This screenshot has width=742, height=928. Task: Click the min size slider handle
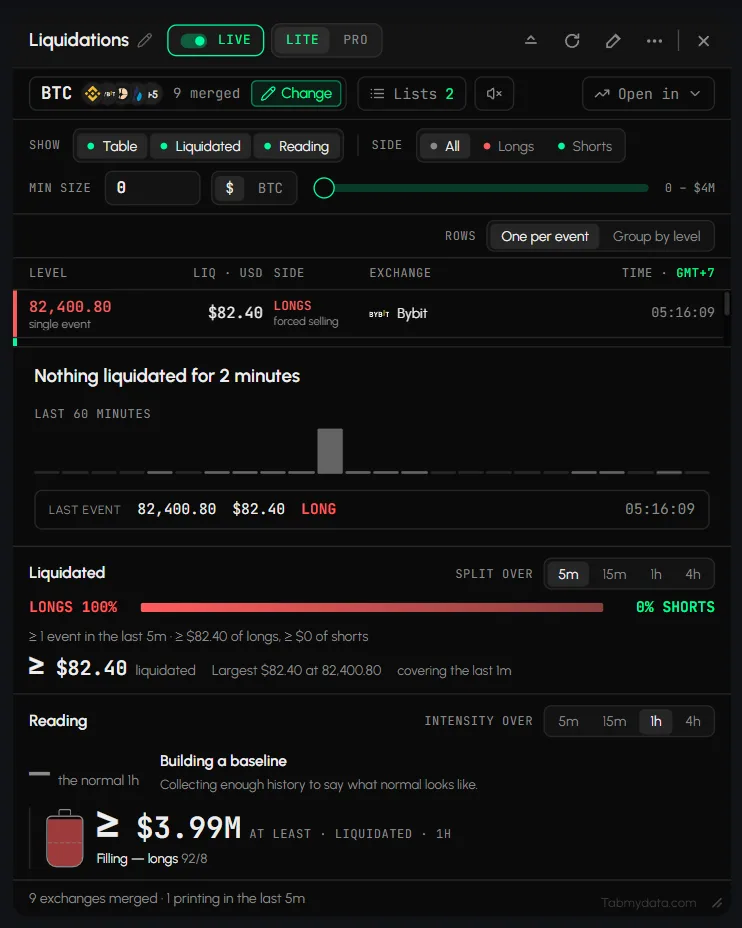pyautogui.click(x=324, y=188)
